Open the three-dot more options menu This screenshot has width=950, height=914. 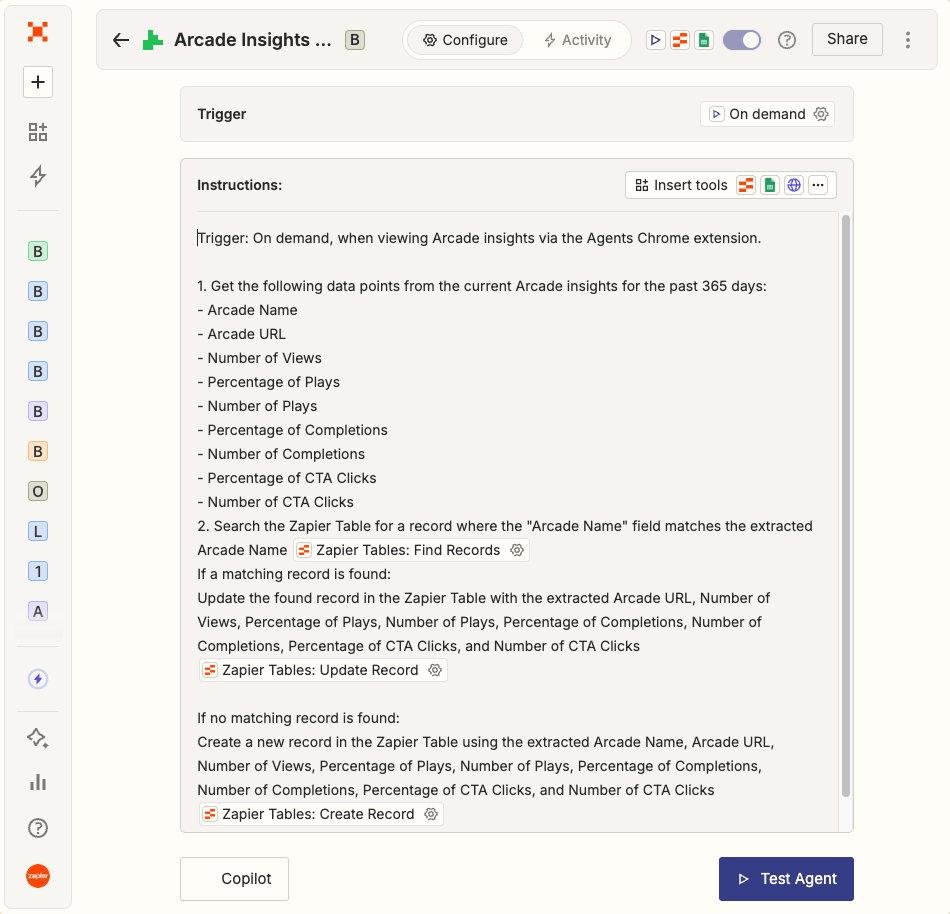pyautogui.click(x=908, y=40)
